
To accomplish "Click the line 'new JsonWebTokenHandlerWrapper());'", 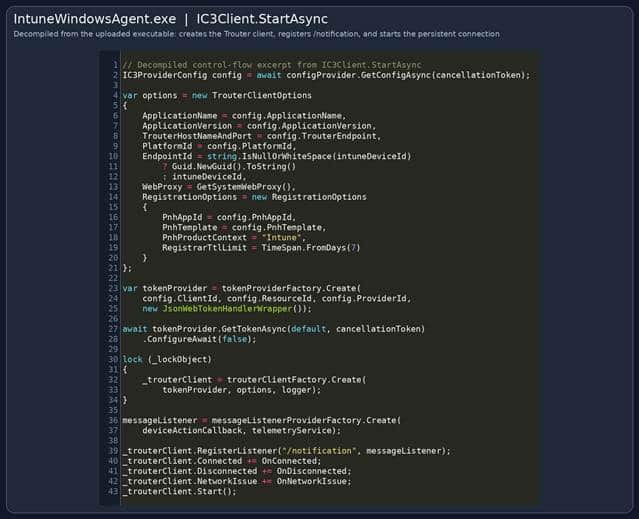I will (x=227, y=309).
